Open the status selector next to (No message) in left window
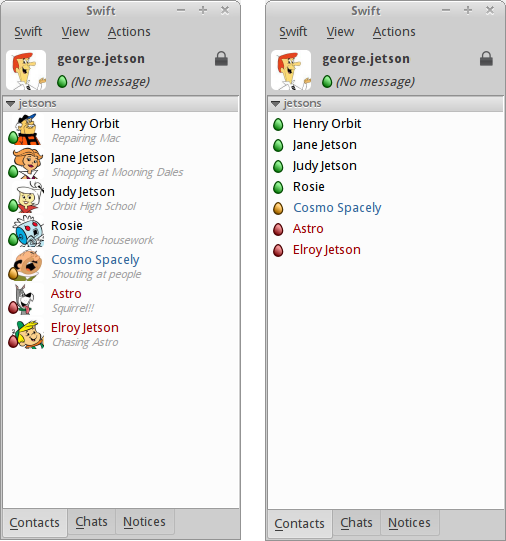 [62, 82]
